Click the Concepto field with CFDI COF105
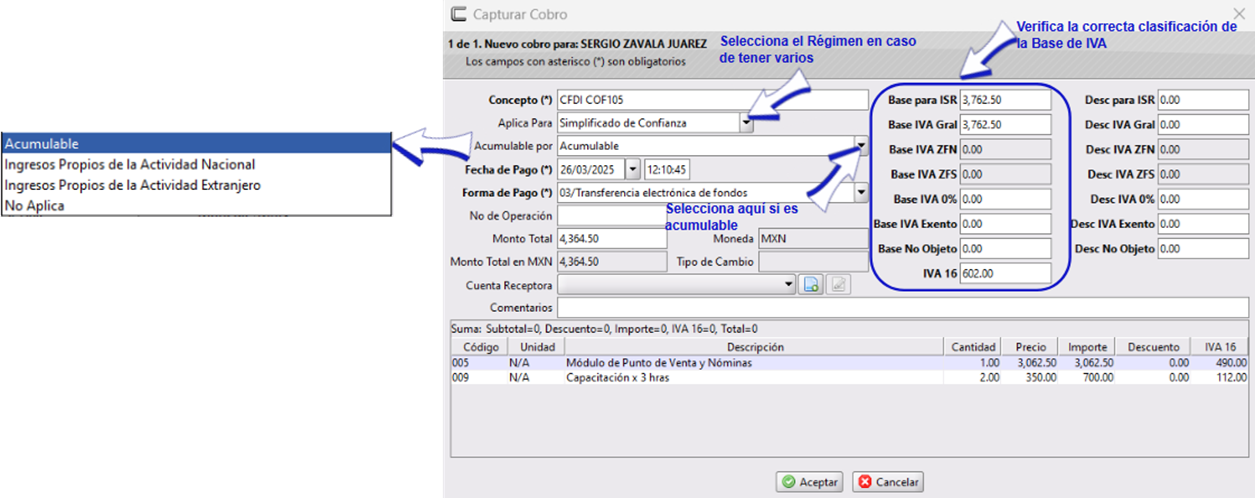 (x=713, y=100)
